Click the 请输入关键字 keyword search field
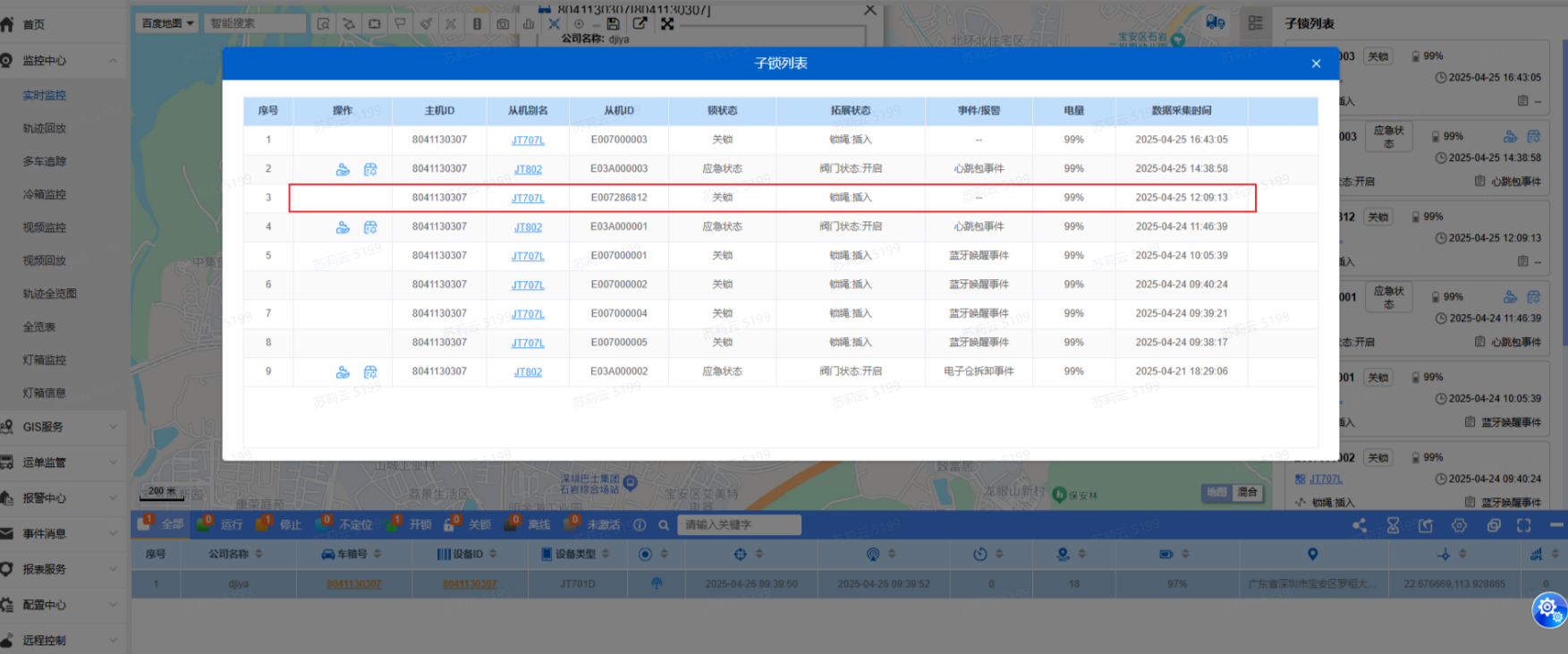 click(738, 525)
